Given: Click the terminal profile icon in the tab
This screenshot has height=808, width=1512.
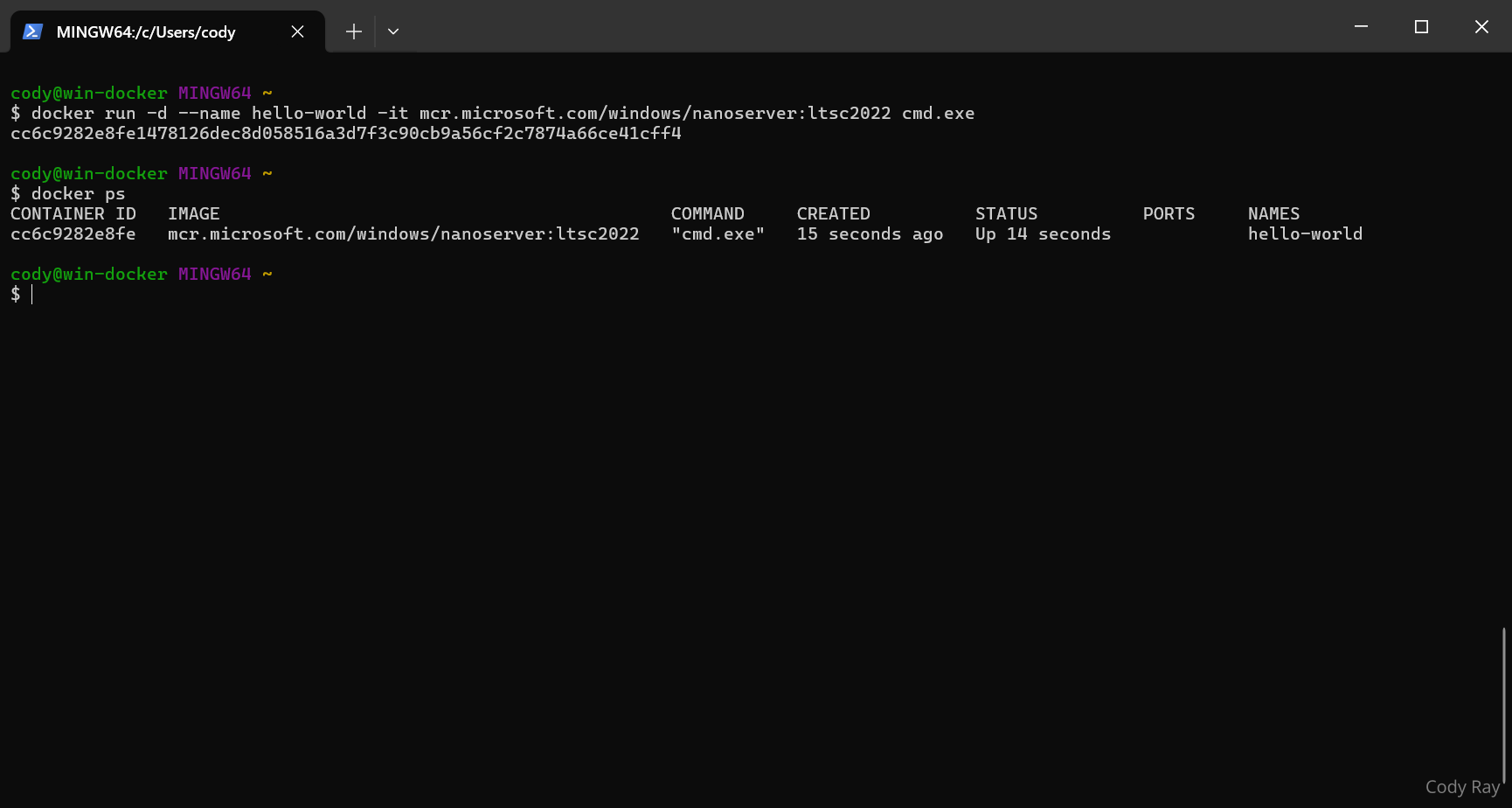Looking at the screenshot, I should tap(33, 31).
